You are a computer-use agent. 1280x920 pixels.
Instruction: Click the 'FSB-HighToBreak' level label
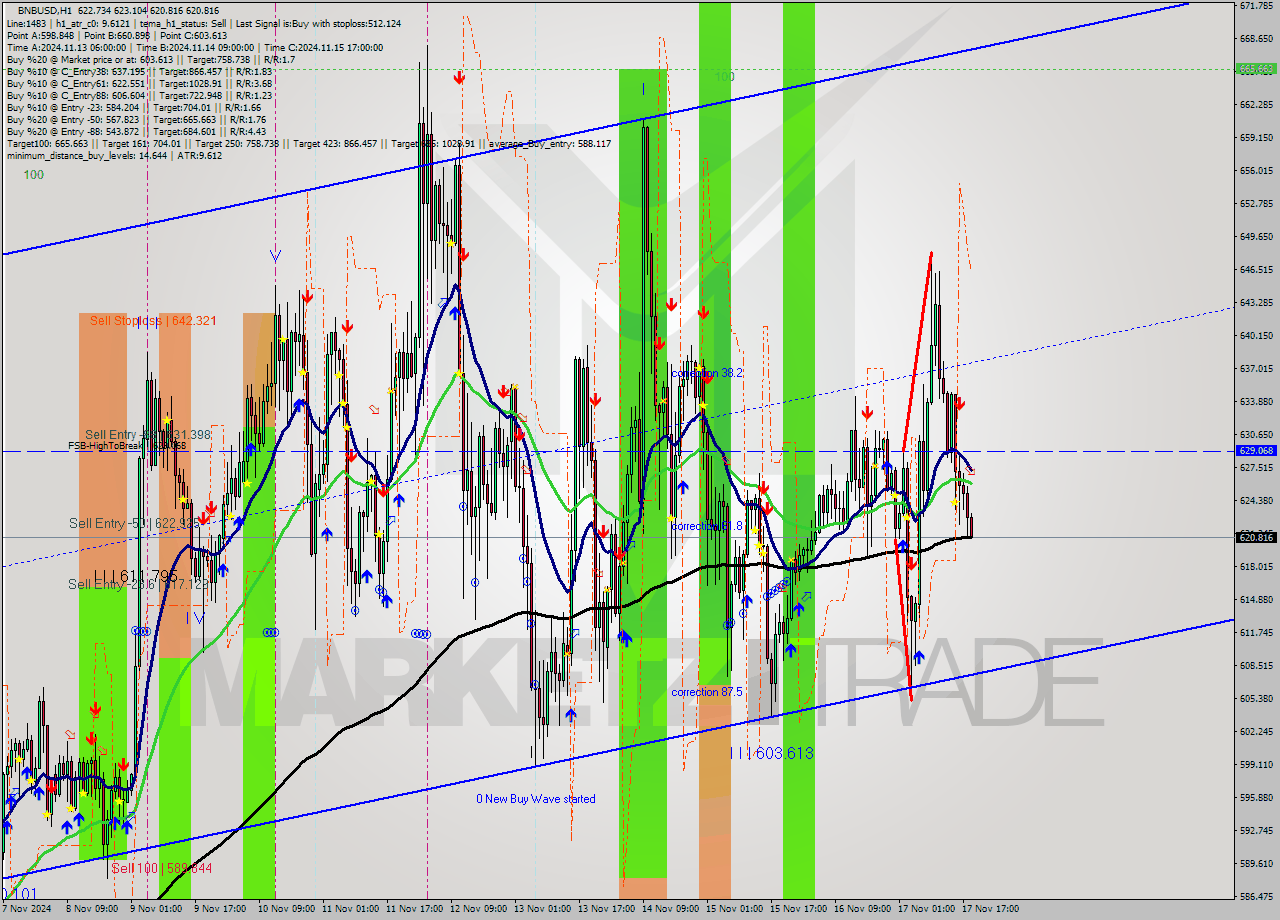pos(127,445)
